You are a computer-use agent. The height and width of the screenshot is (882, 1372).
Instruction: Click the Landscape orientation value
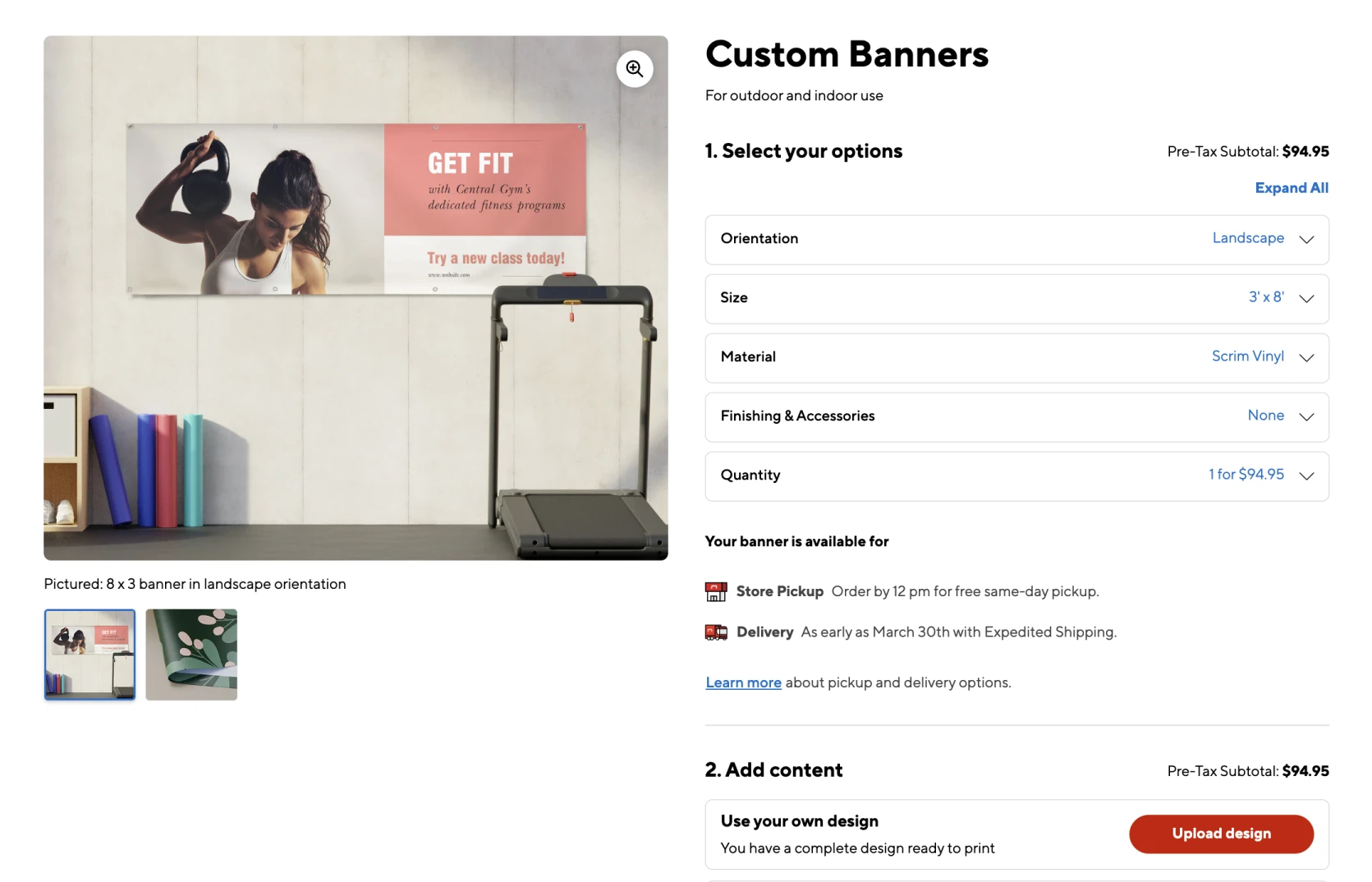click(x=1247, y=238)
